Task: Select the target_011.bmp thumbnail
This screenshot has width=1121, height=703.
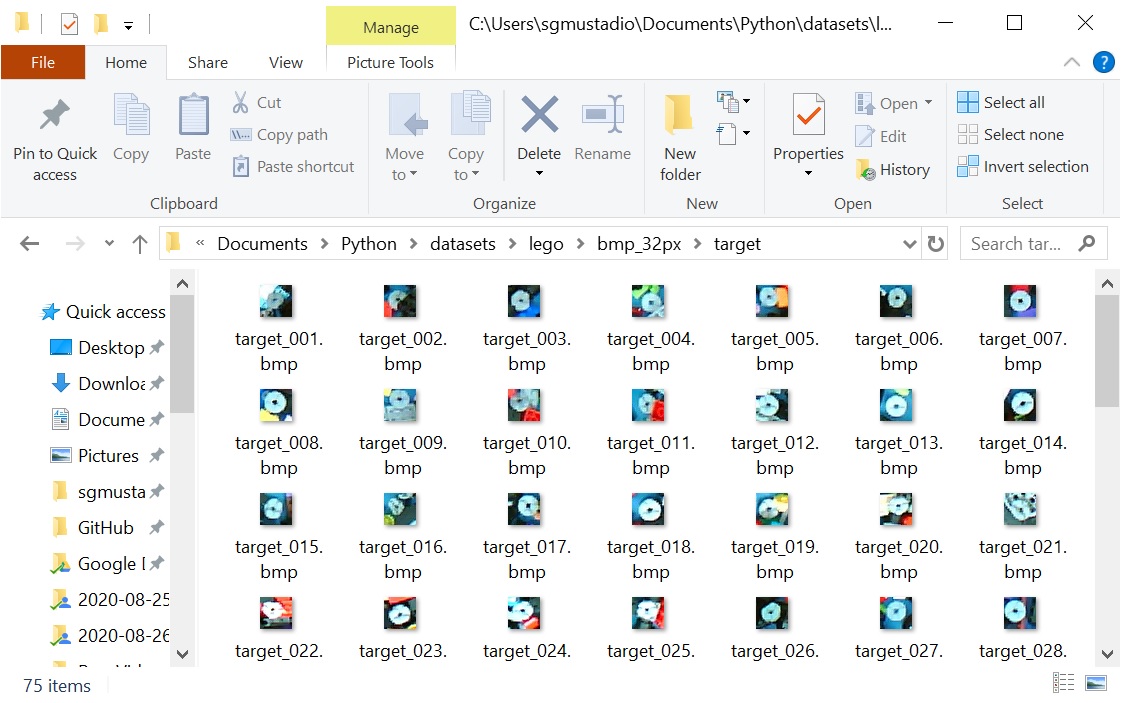Action: tap(650, 405)
